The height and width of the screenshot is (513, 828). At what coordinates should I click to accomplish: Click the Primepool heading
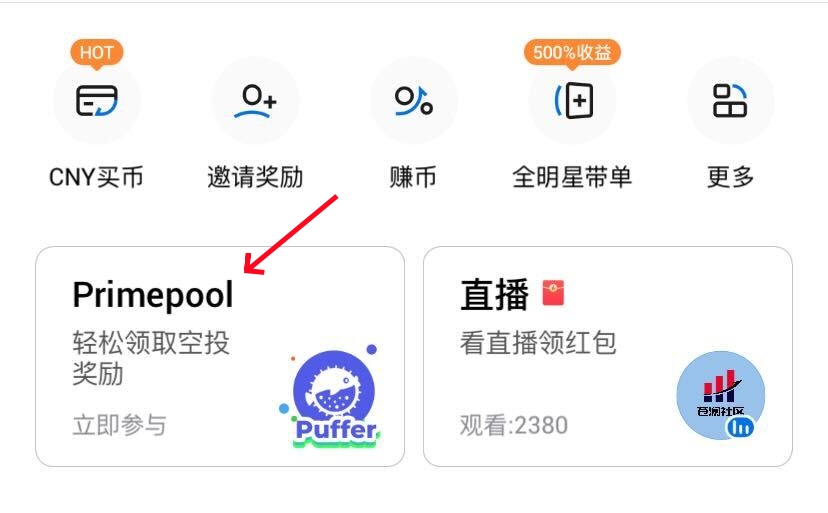153,294
